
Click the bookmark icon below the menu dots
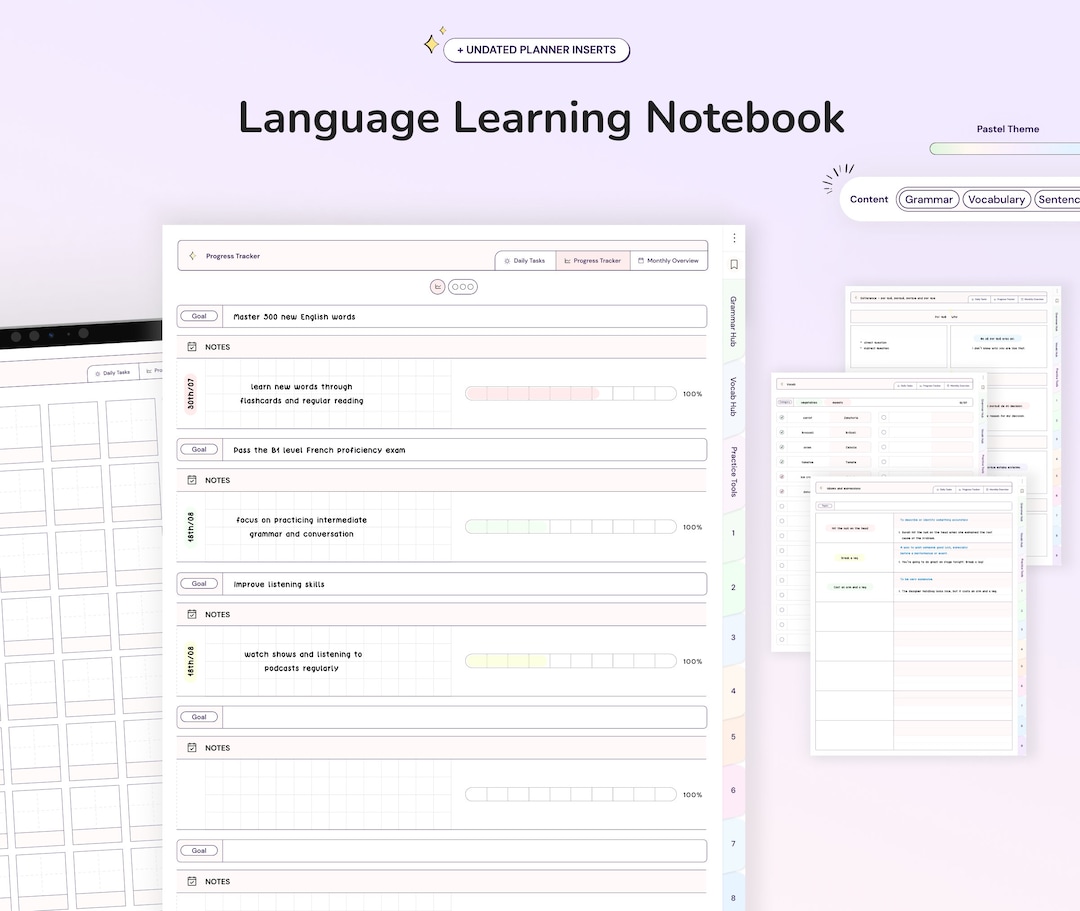(x=734, y=263)
